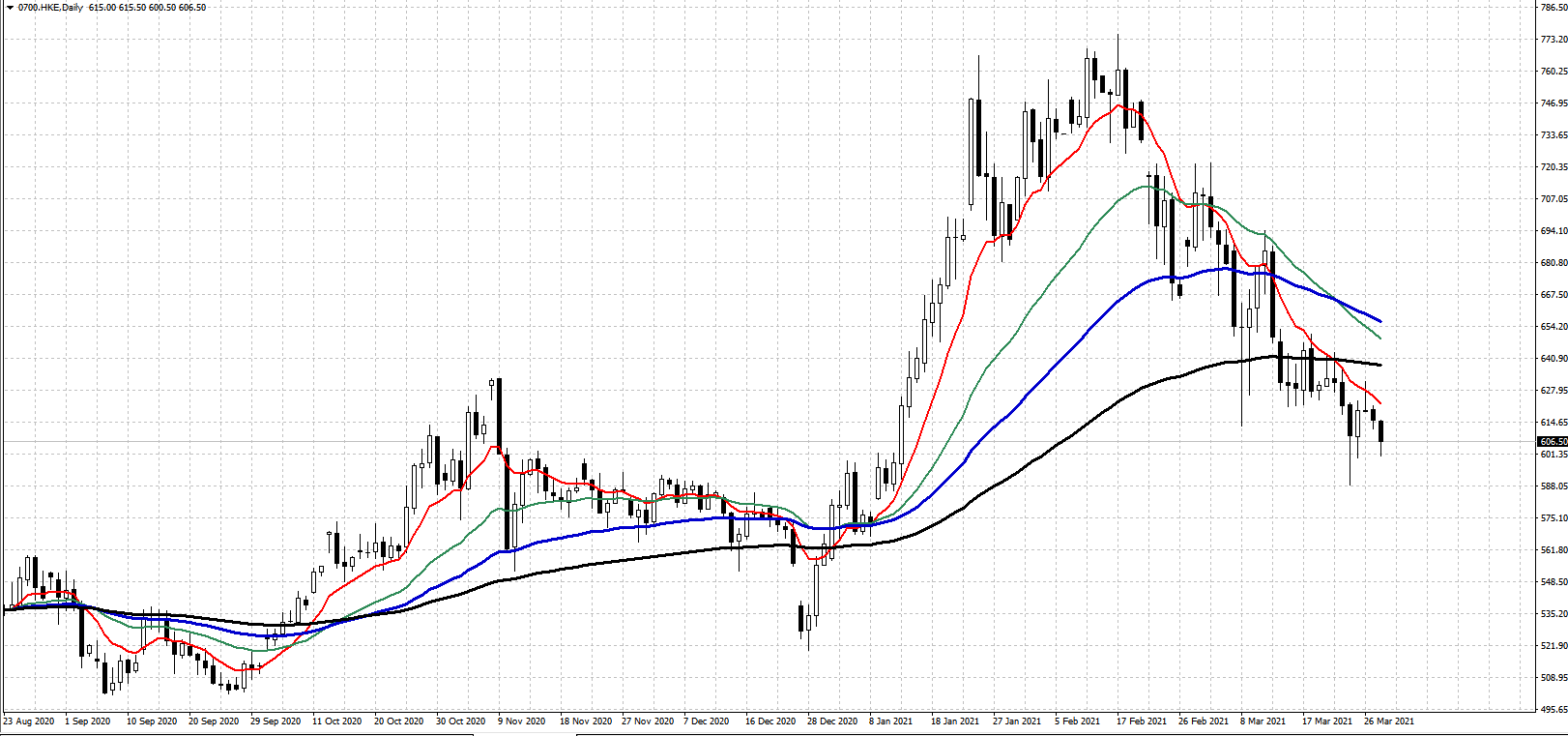Image resolution: width=1568 pixels, height=736 pixels.
Task: Select the 26 Mar 2021 date label
Action: click(1388, 721)
